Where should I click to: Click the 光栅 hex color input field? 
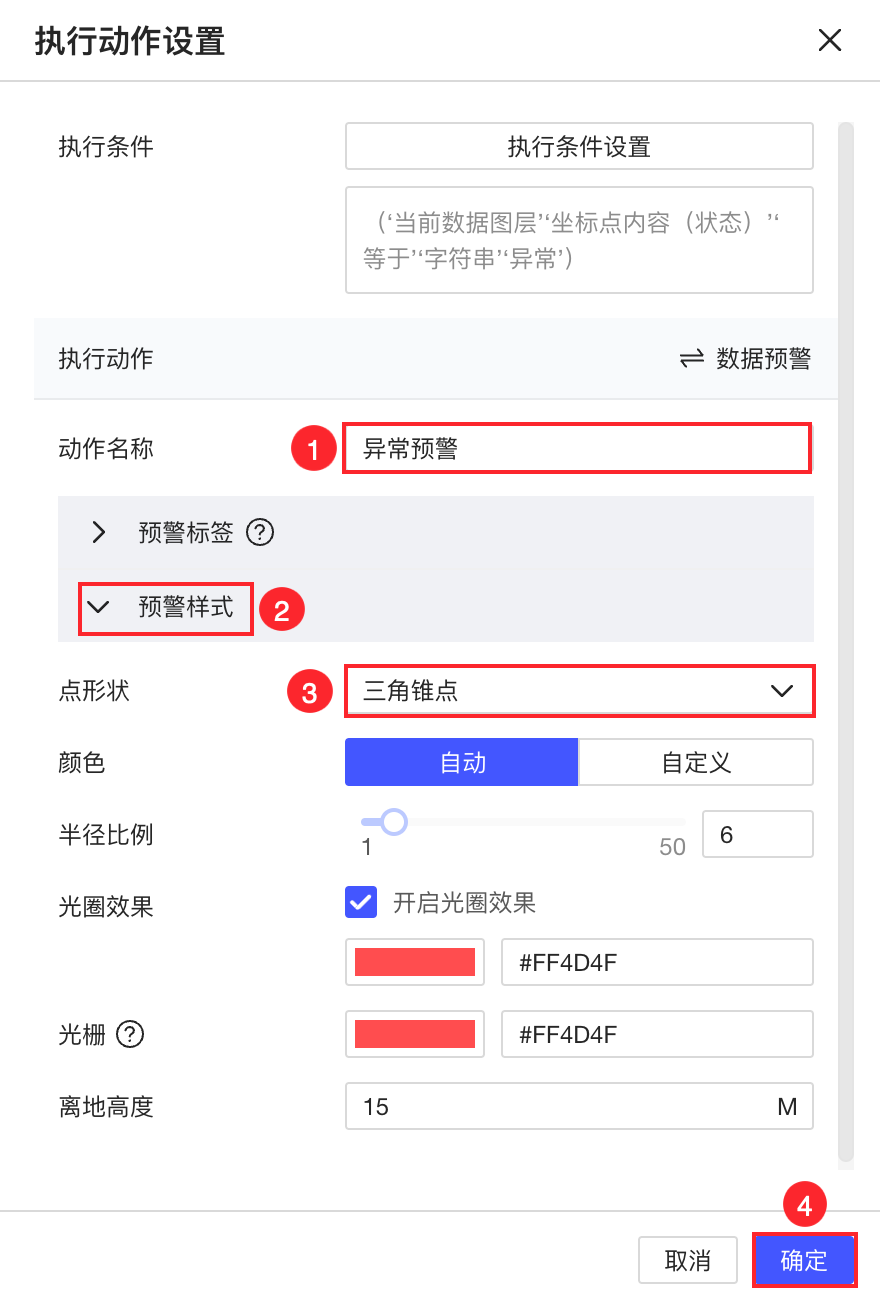pos(656,1034)
